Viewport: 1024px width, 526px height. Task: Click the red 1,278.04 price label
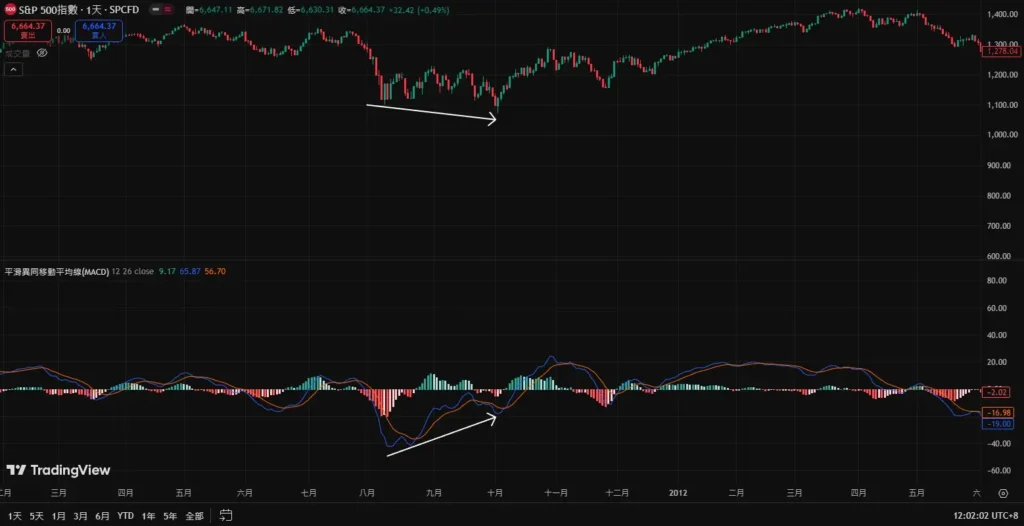1001,51
